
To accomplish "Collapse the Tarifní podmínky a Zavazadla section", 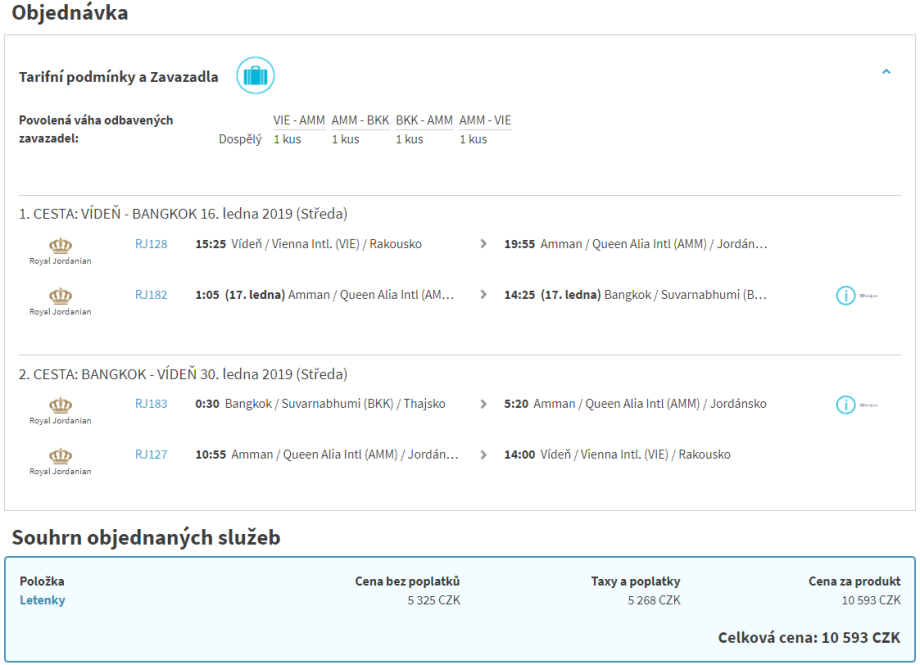I will pos(885,72).
